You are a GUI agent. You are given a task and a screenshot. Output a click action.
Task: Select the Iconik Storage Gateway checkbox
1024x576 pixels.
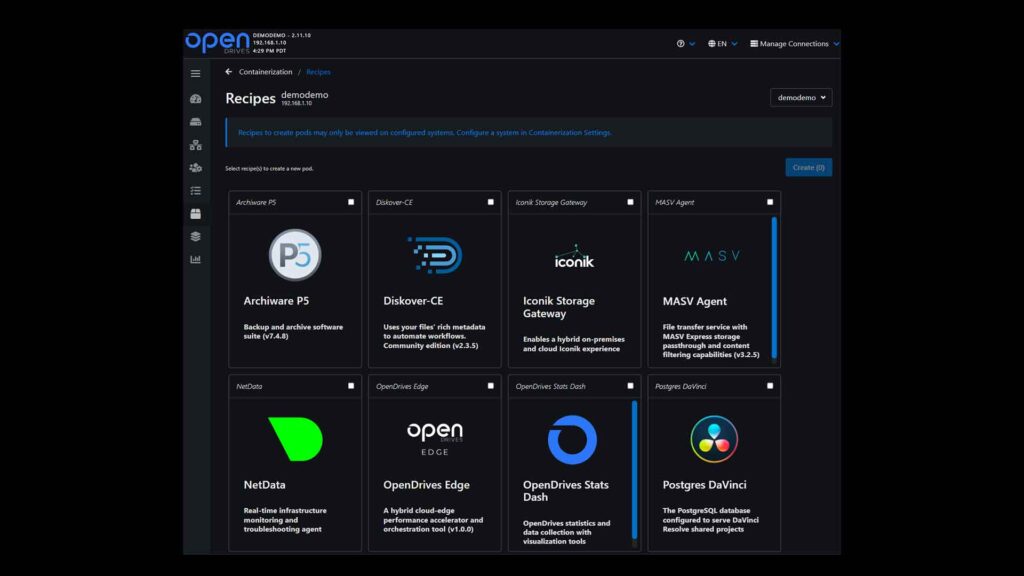click(x=630, y=202)
